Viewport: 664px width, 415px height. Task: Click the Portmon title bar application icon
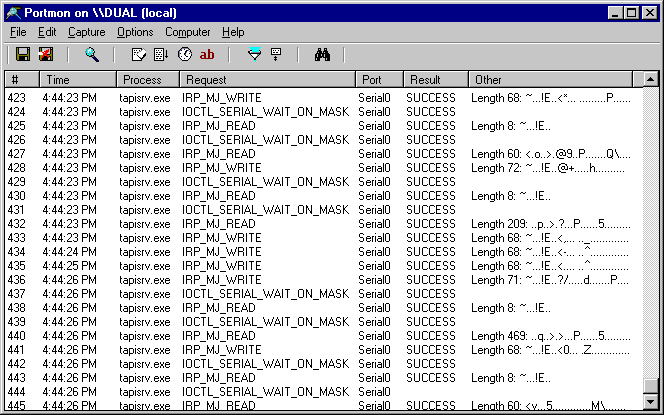(12, 12)
